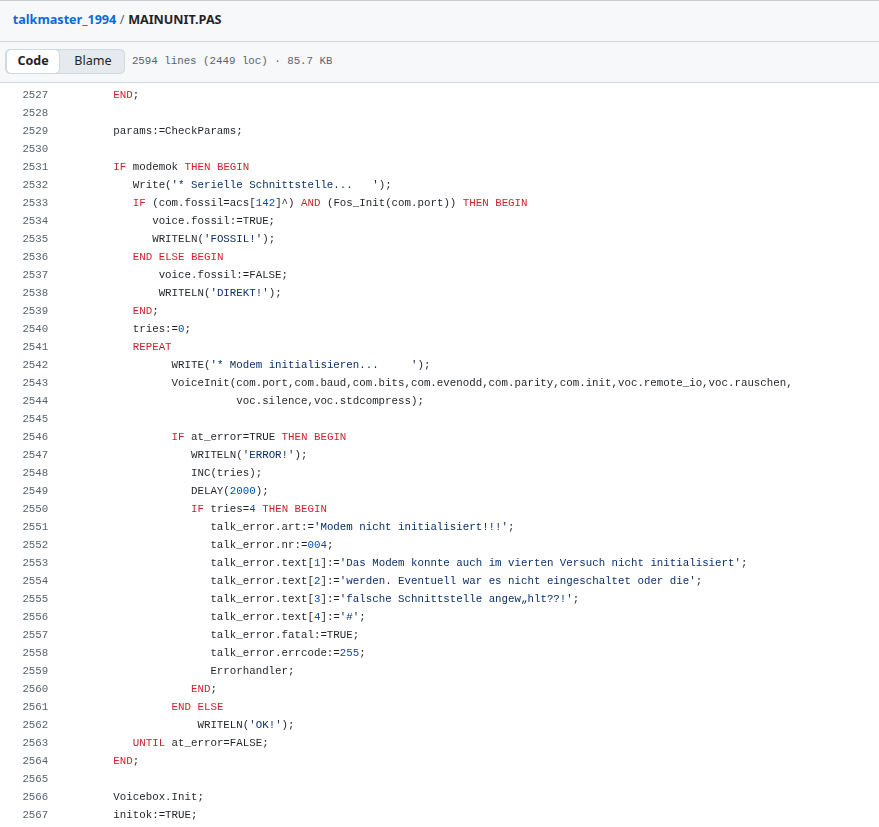The image size is (879, 827).
Task: Click line number 2550
Action: coord(35,509)
